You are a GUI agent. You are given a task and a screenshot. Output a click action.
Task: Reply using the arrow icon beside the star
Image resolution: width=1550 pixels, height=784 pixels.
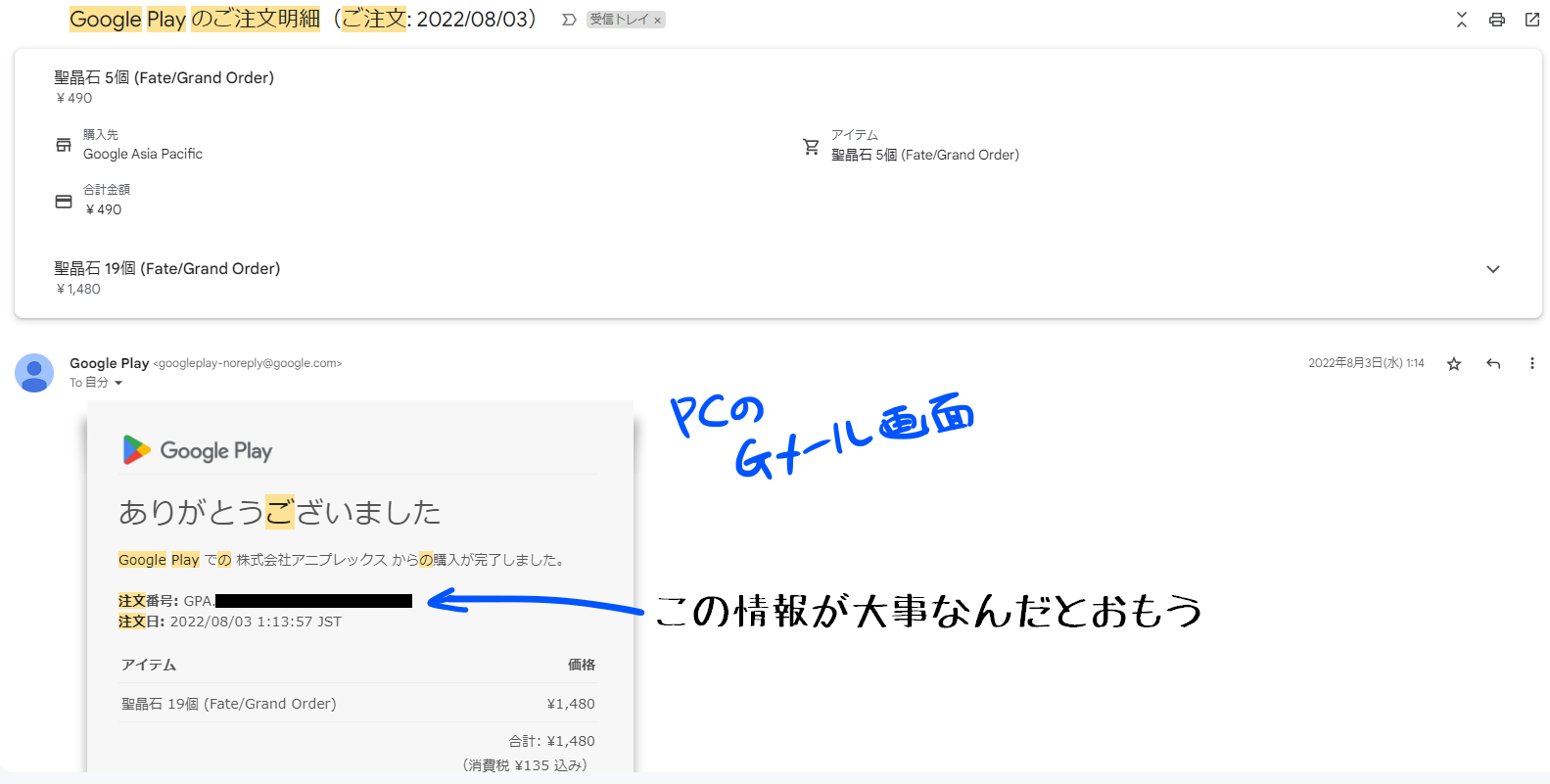tap(1493, 364)
